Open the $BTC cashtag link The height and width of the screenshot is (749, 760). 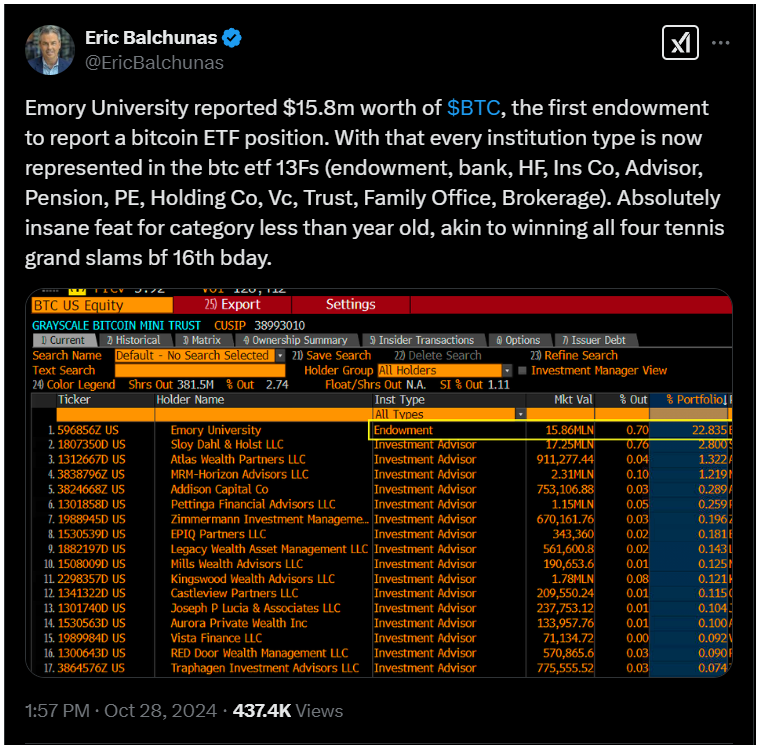(473, 108)
